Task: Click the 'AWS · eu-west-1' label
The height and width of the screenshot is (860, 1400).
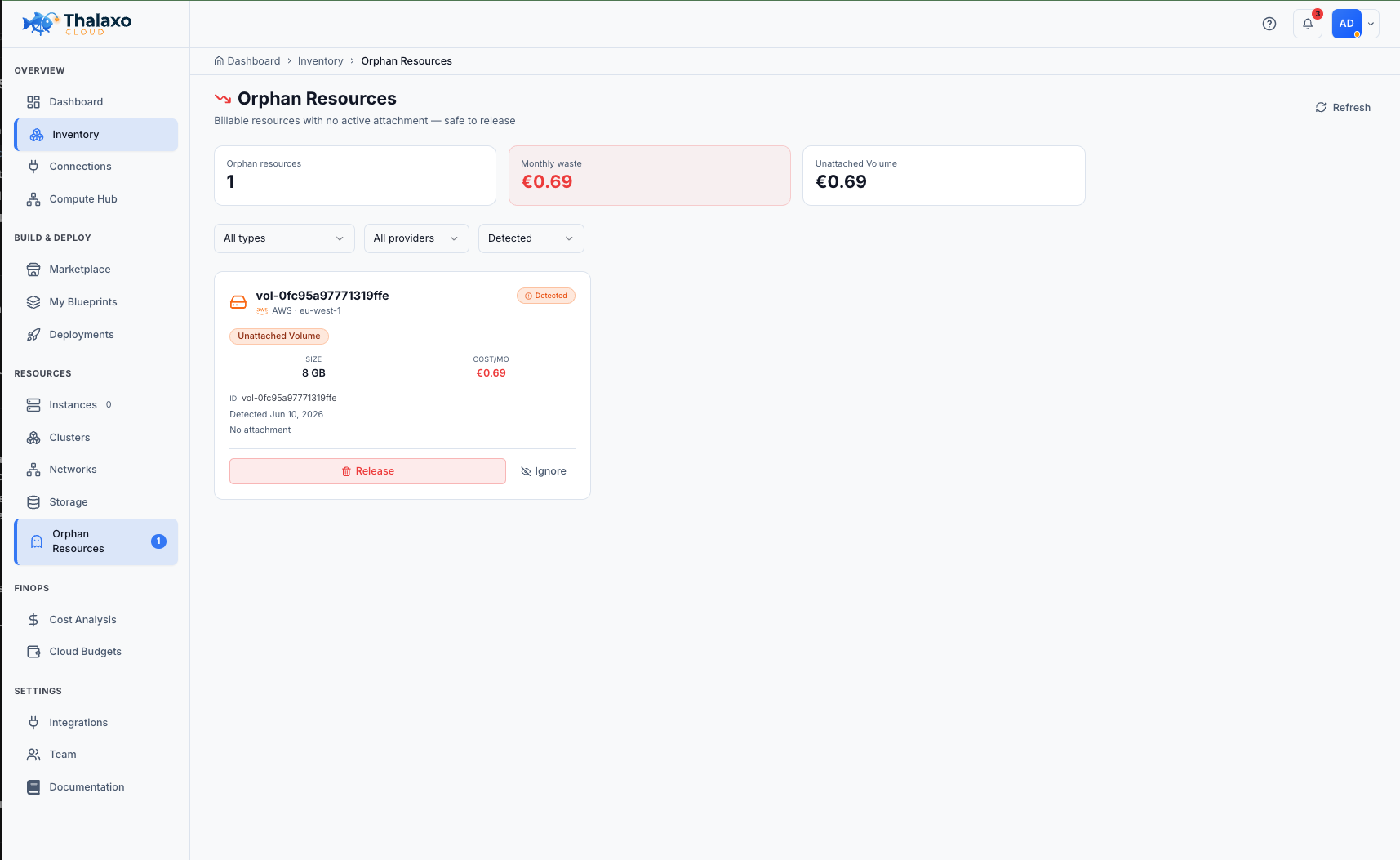Action: (x=306, y=311)
